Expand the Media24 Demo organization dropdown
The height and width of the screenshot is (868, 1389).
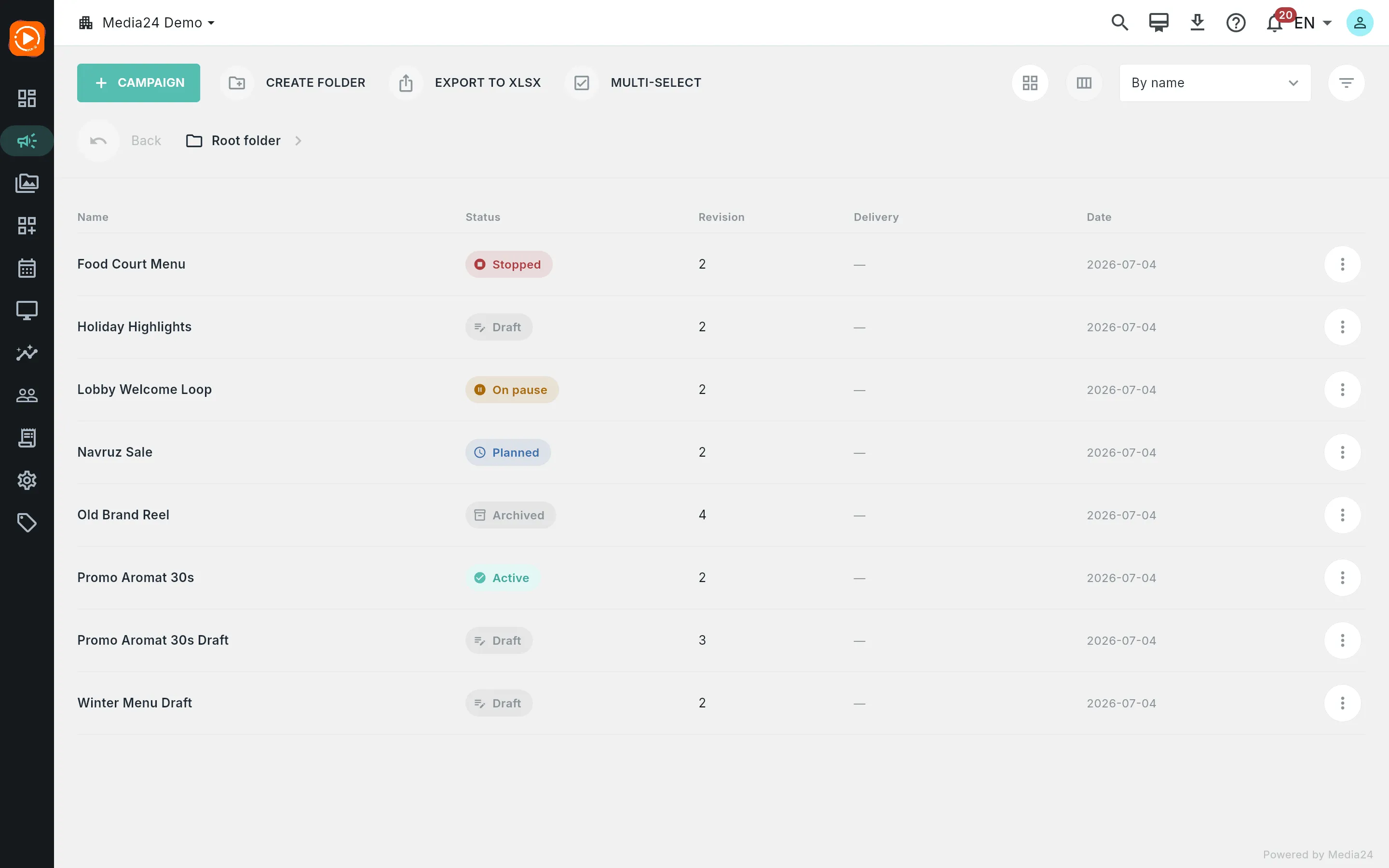[147, 23]
